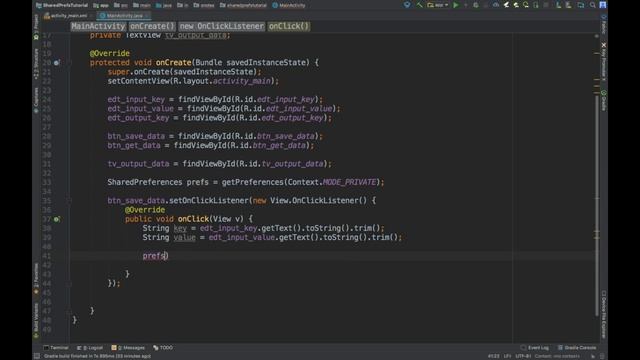This screenshot has height=360, width=640.
Task: Click java folder in navigation bar
Action: pyautogui.click(x=164, y=5)
